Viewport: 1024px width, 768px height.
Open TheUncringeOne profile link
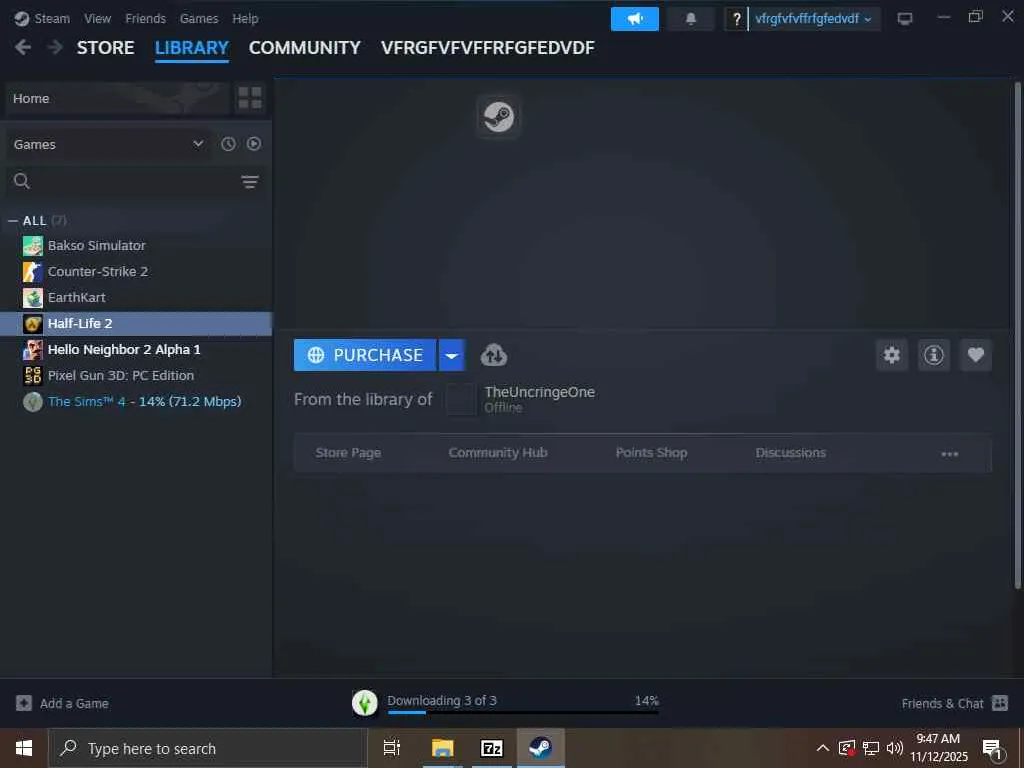pyautogui.click(x=539, y=392)
